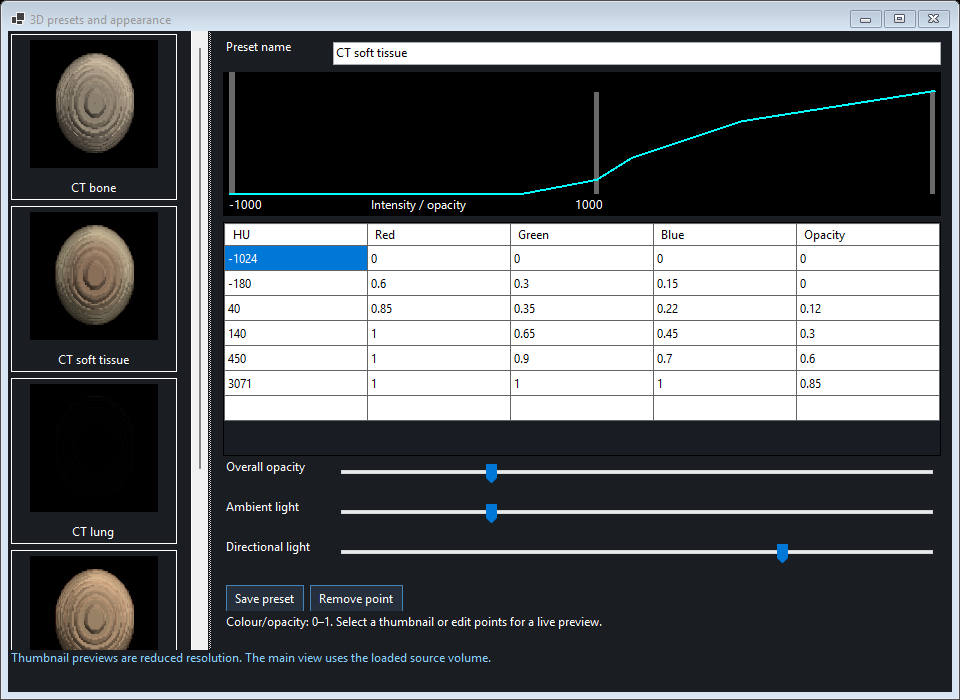The height and width of the screenshot is (700, 960).
Task: Minimize the 3D presets and appearance window
Action: pyautogui.click(x=866, y=19)
